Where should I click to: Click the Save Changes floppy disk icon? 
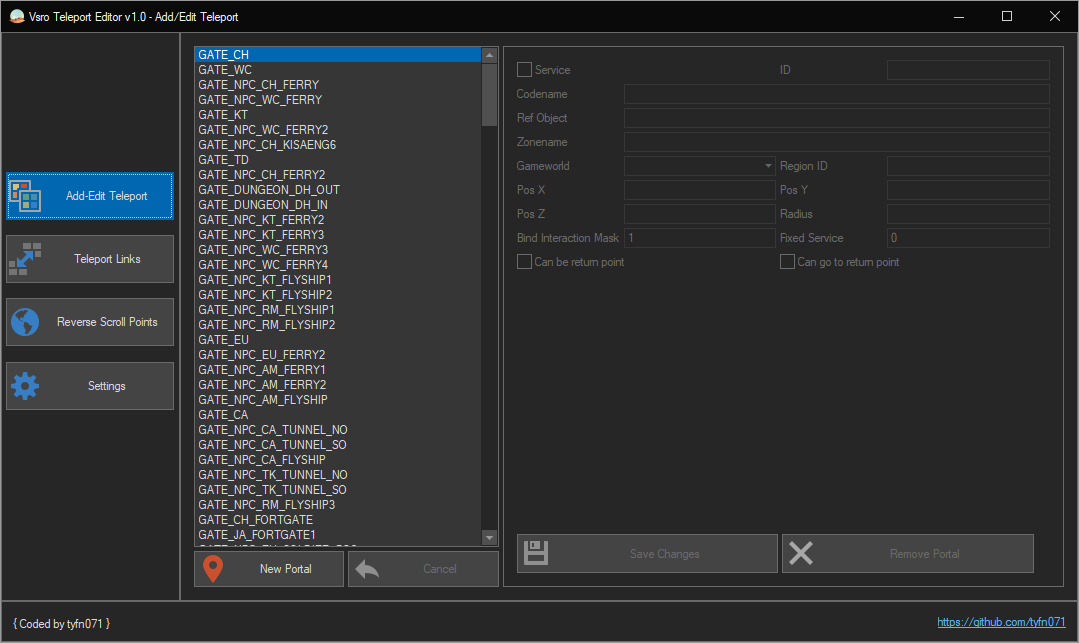point(537,553)
